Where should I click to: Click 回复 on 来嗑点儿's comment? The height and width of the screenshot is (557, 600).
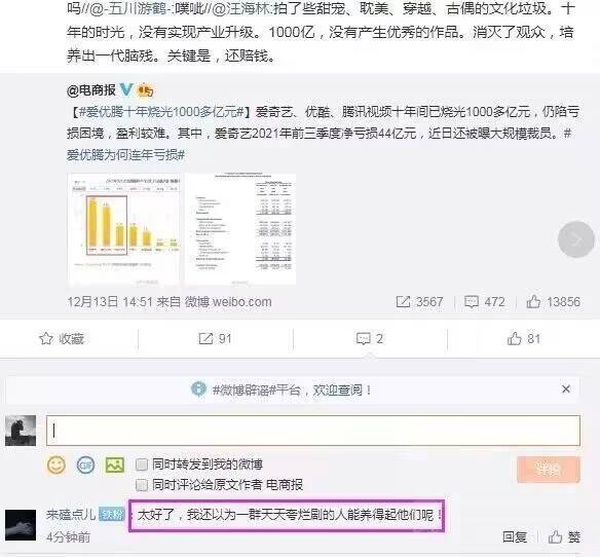[x=515, y=537]
